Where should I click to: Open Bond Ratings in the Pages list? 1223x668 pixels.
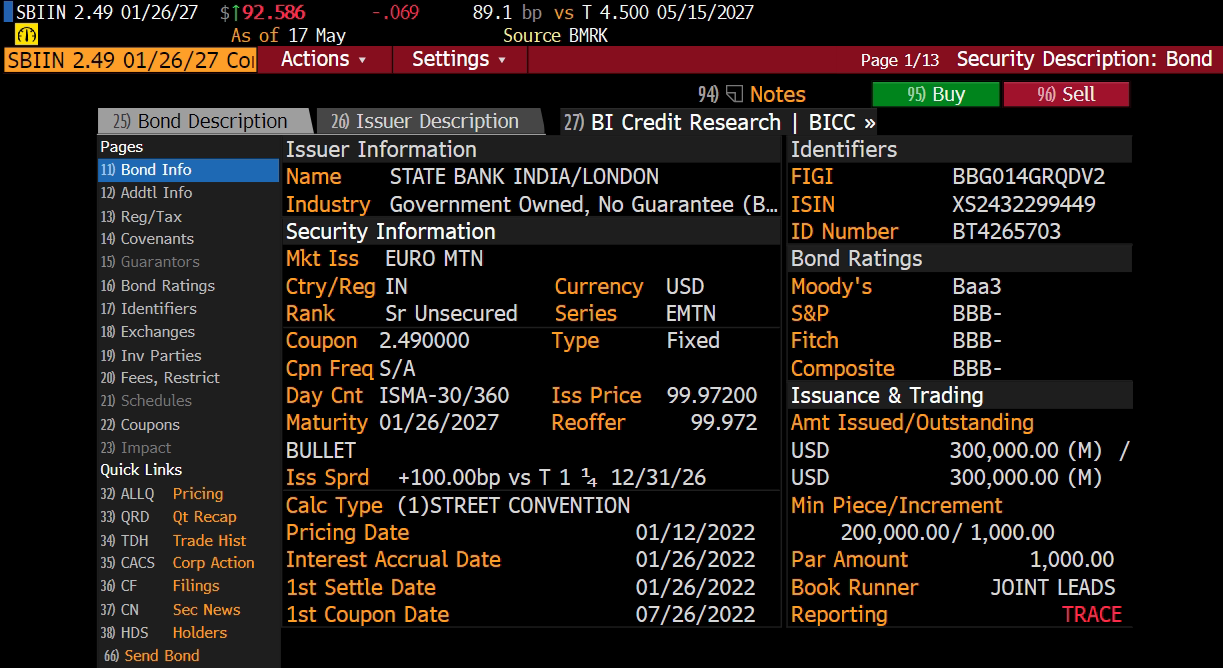[x=158, y=286]
